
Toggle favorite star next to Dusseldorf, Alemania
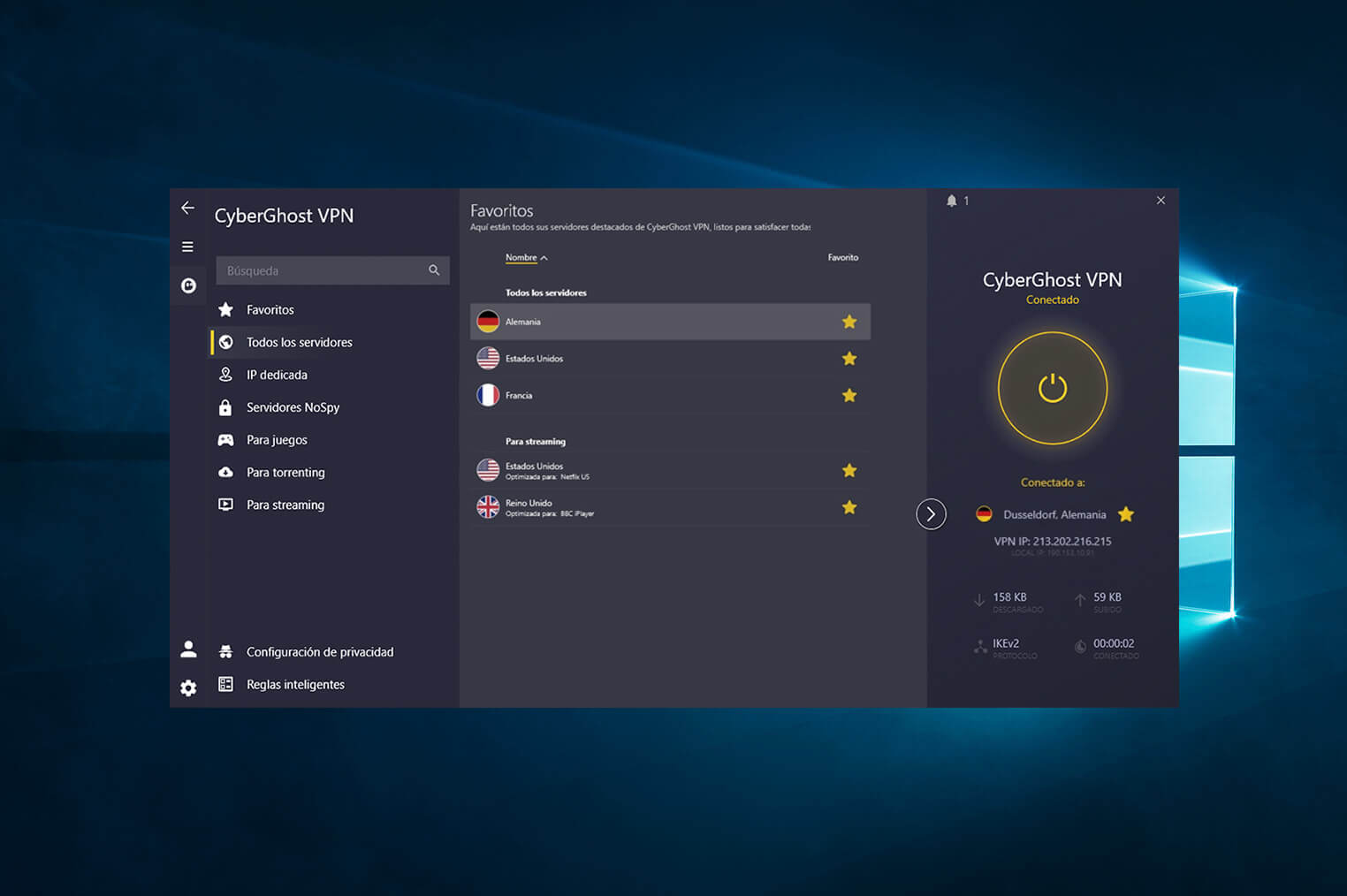1126,514
